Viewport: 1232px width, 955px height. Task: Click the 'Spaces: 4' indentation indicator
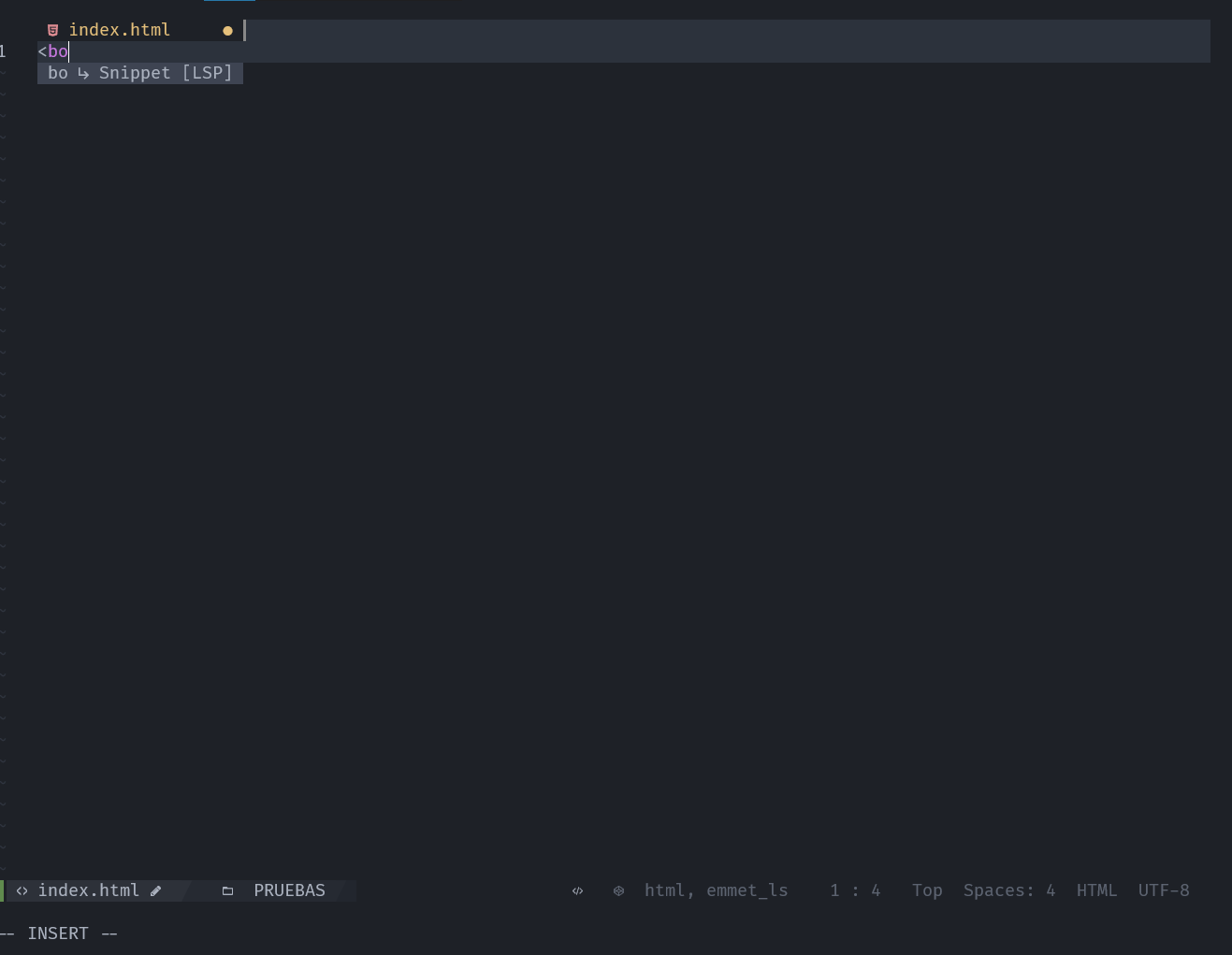pos(1009,890)
